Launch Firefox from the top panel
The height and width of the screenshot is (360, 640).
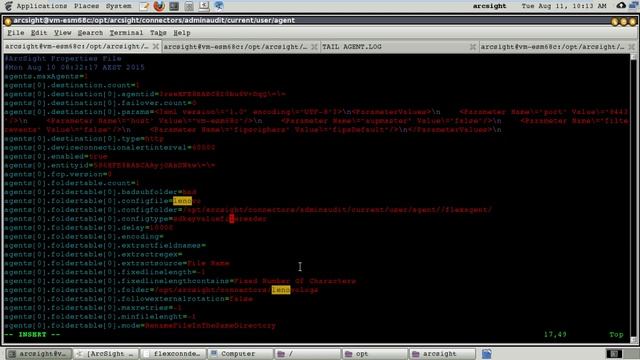coord(159,6)
